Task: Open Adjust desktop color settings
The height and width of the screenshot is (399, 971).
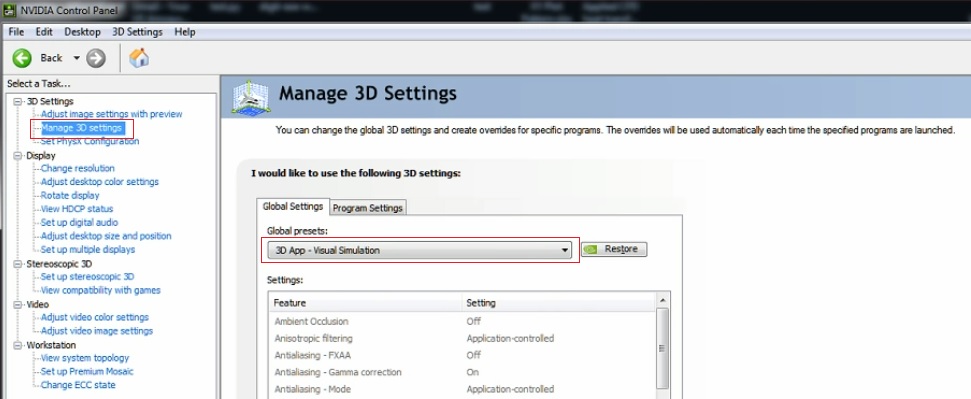Action: click(x=100, y=182)
